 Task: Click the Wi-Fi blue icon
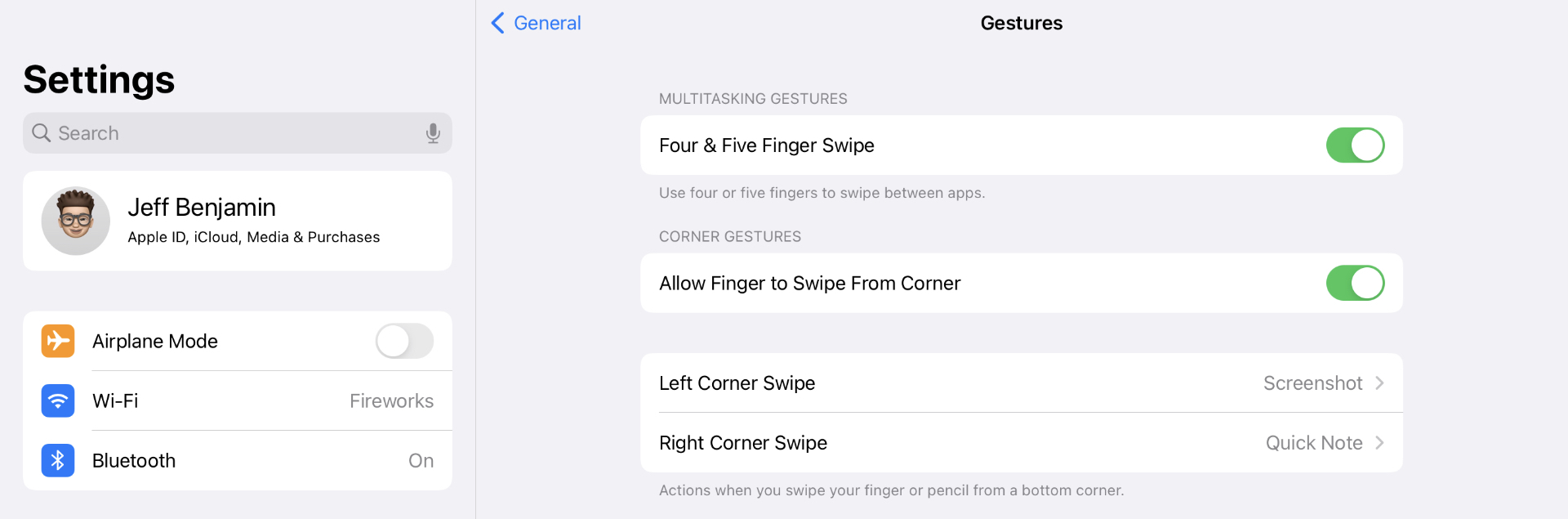[58, 400]
